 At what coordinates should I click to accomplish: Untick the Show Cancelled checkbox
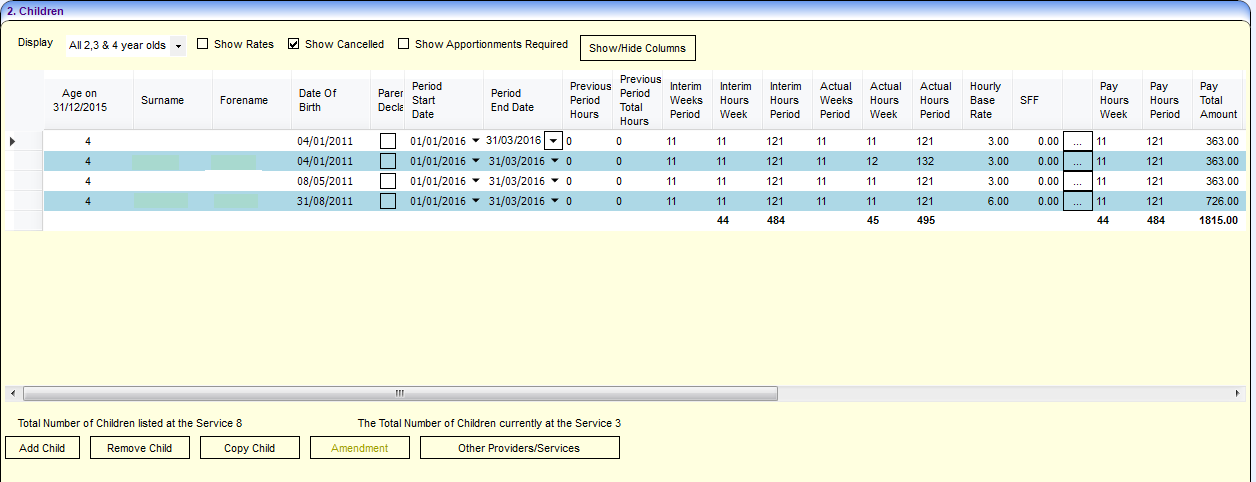294,44
